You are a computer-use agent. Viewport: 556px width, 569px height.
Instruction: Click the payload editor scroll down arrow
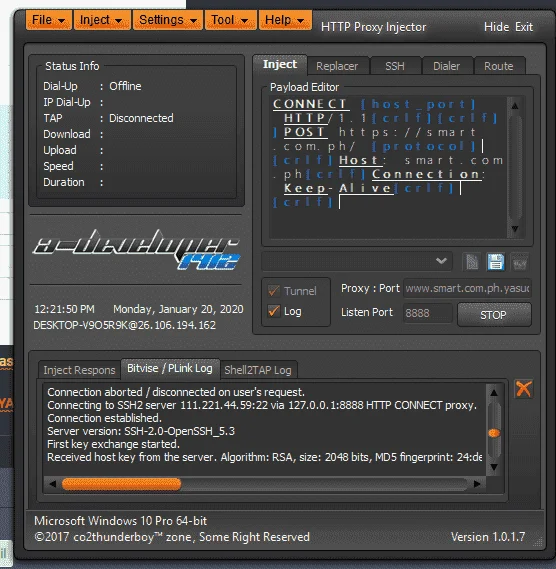[515, 229]
